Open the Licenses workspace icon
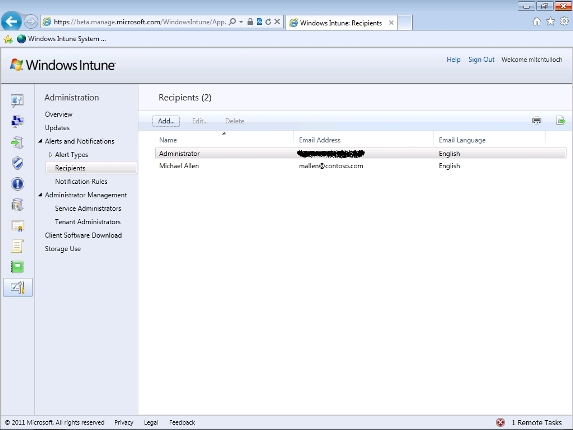573x430 pixels. (17, 226)
